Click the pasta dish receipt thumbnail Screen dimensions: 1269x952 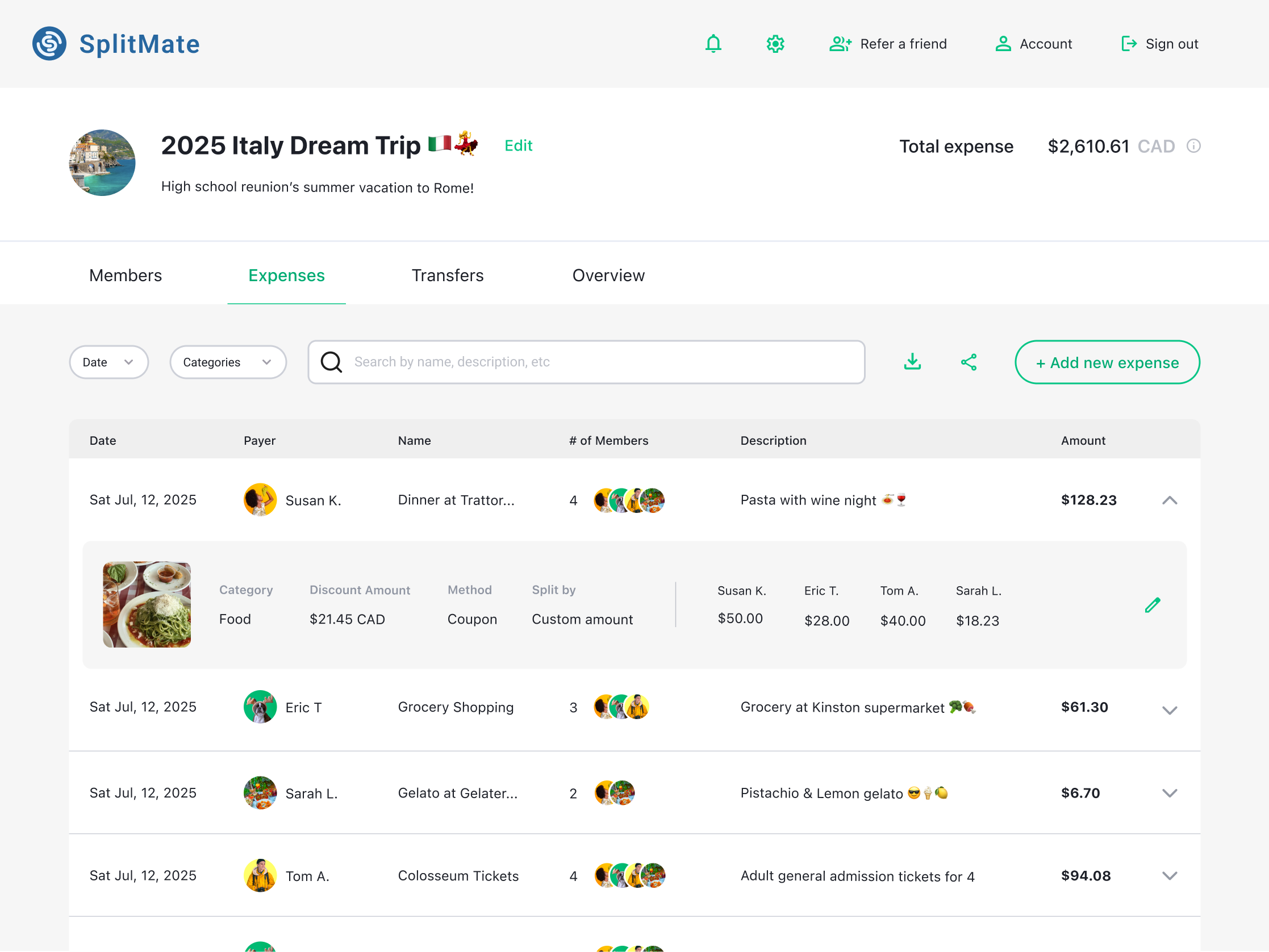tap(147, 604)
